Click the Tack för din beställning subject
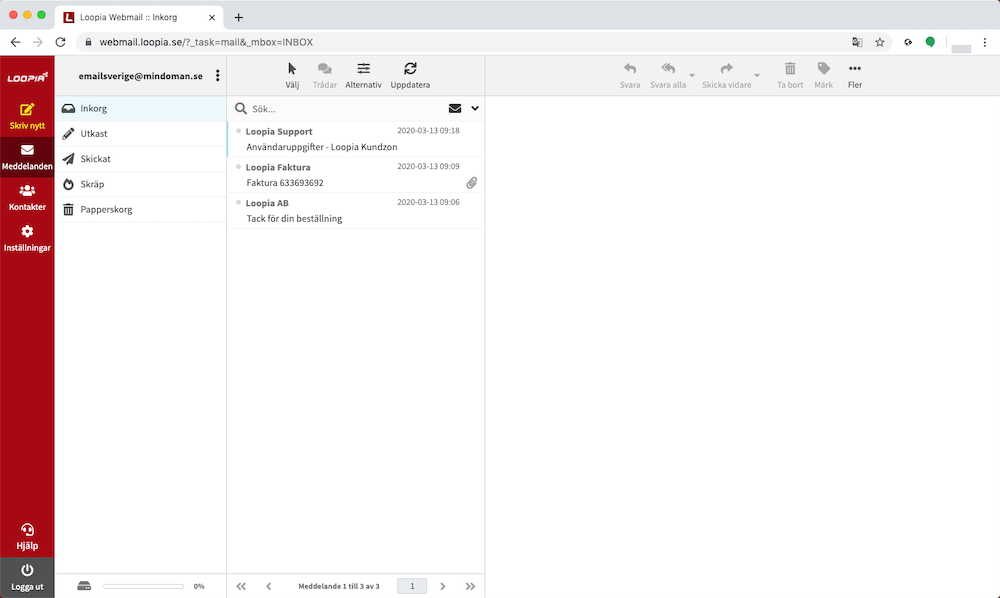The height and width of the screenshot is (598, 1000). (294, 219)
